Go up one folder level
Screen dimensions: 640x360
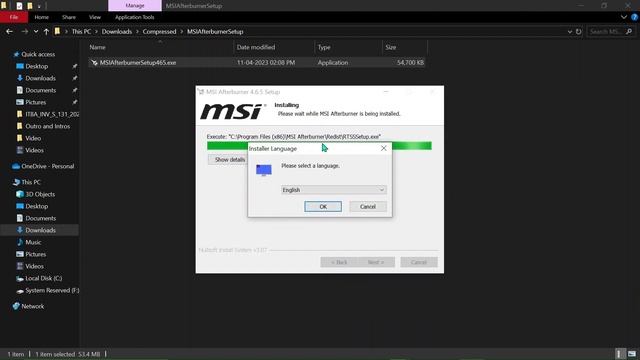click(46, 31)
